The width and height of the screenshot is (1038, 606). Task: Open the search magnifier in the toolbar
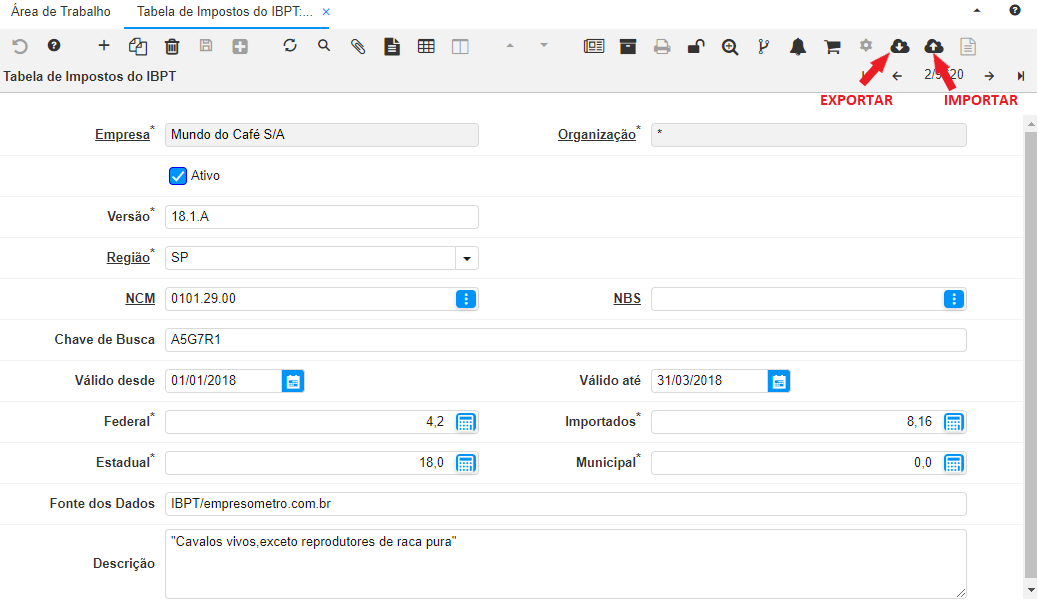324,46
